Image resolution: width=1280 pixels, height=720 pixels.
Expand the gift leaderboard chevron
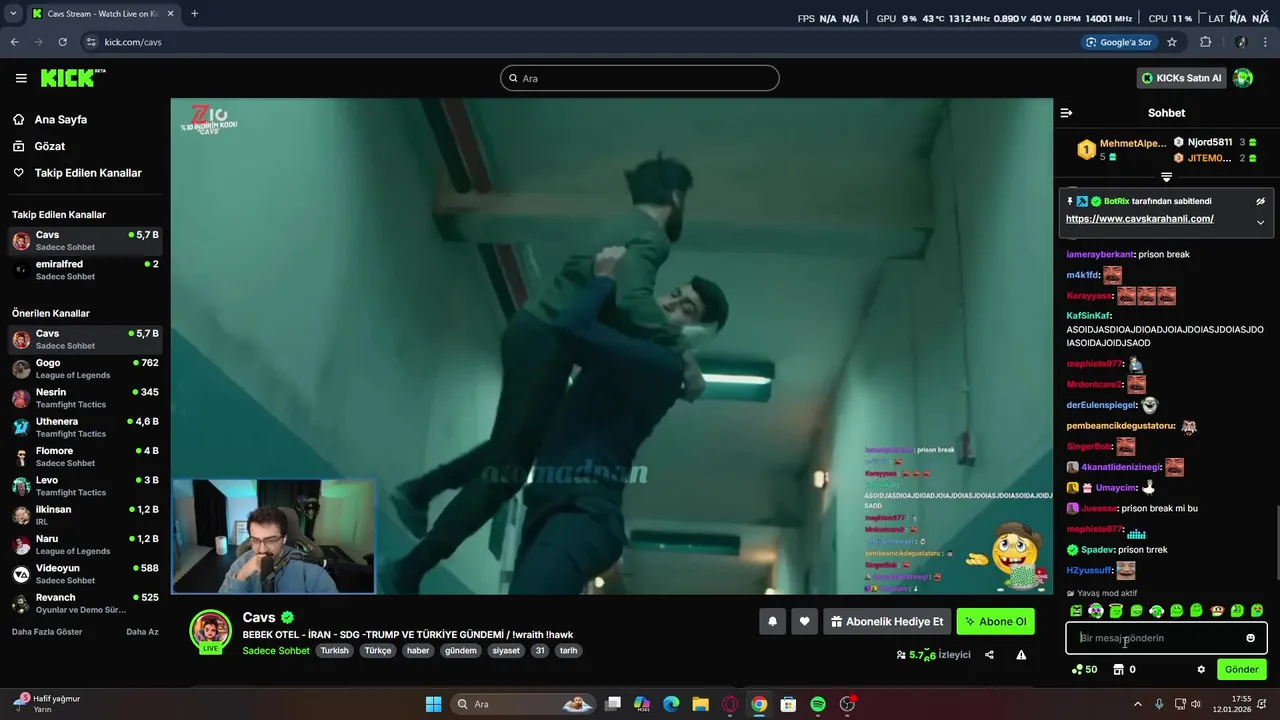[1166, 177]
